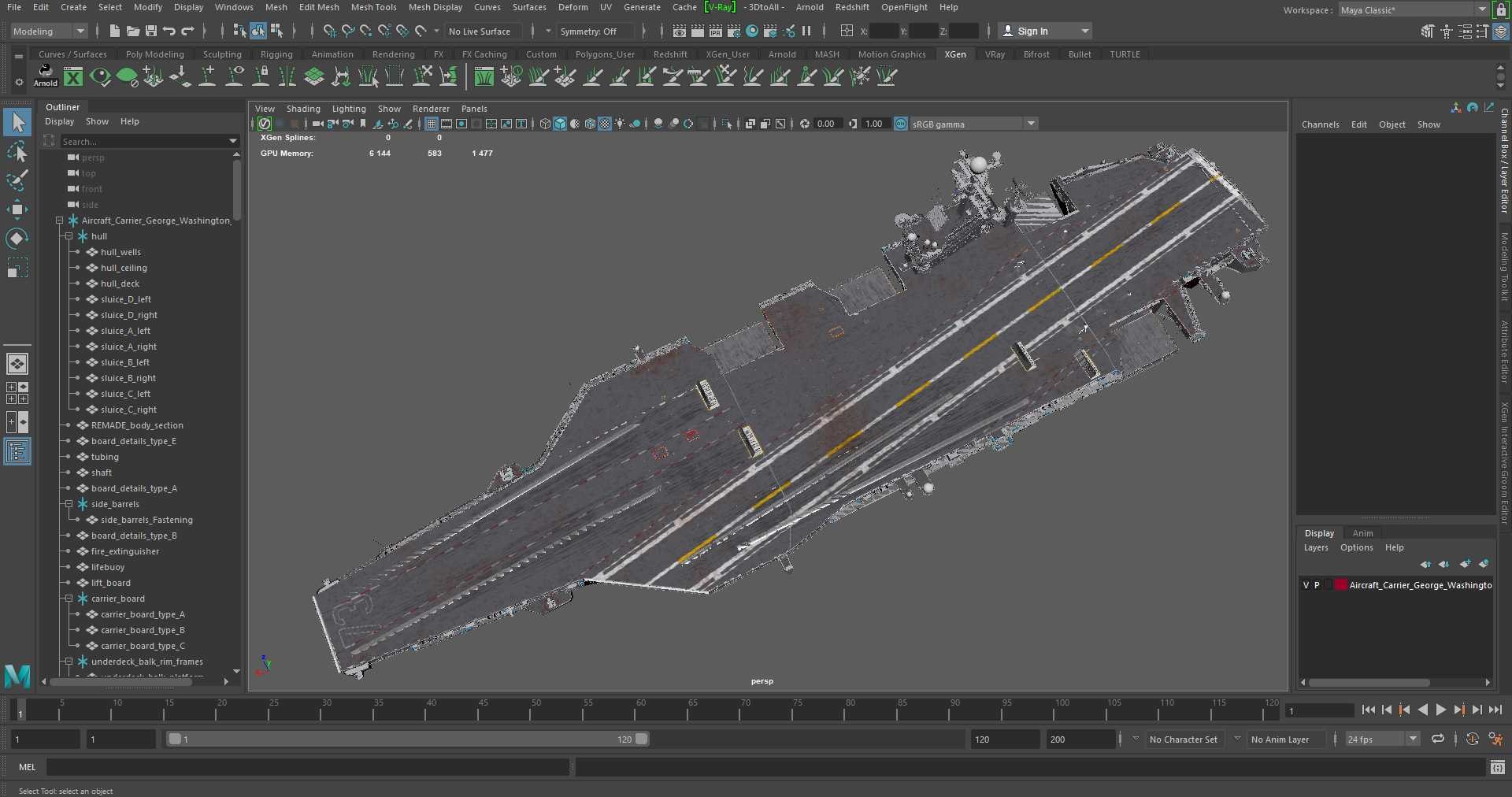
Task: Switch to single perspective pane layout
Action: 17,364
